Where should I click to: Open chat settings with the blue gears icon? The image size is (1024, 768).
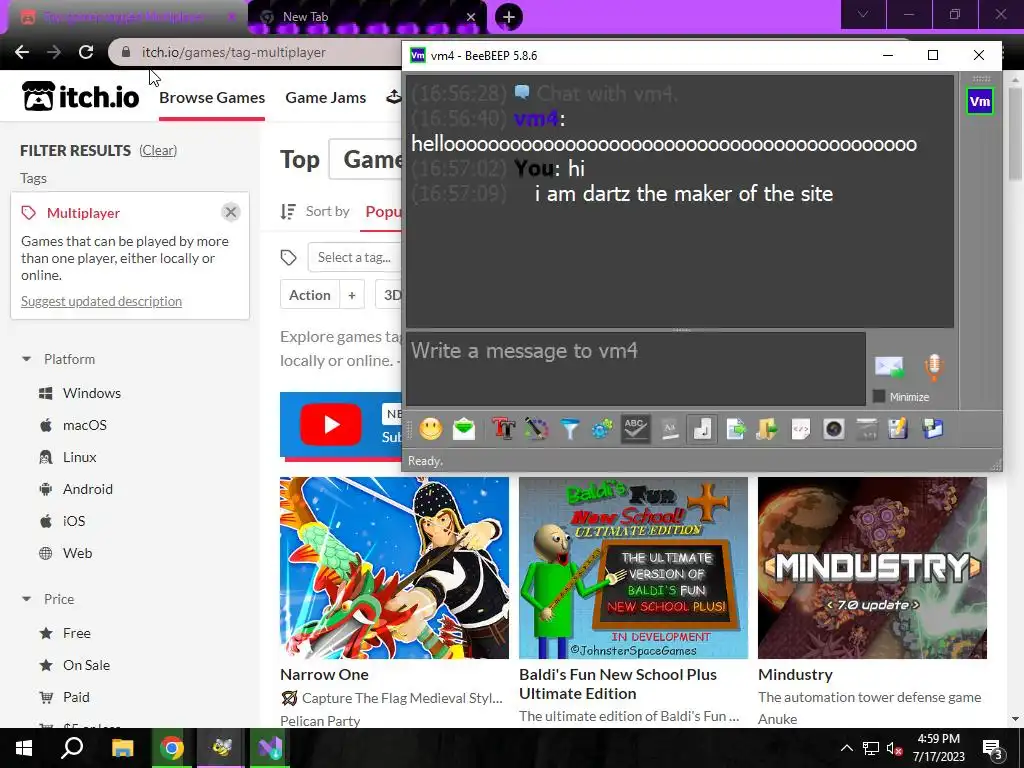click(602, 429)
